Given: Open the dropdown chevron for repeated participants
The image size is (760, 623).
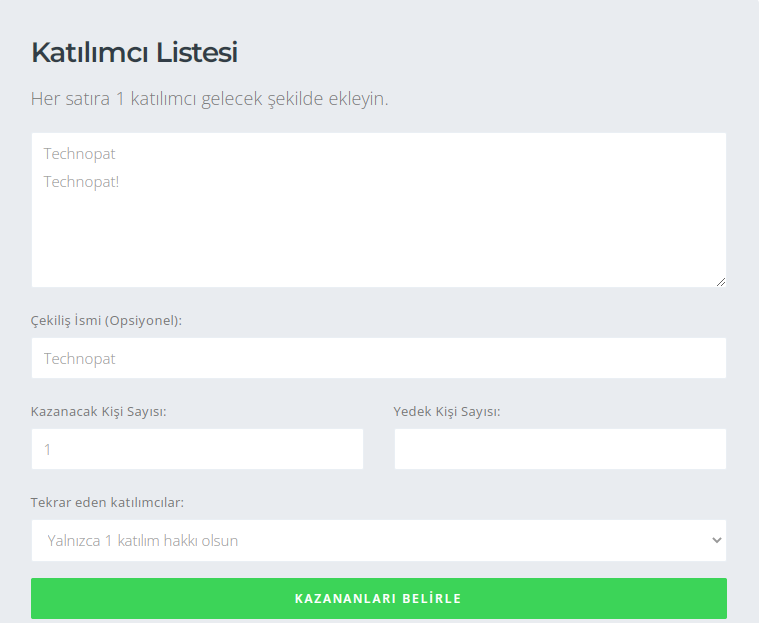Looking at the screenshot, I should [716, 540].
